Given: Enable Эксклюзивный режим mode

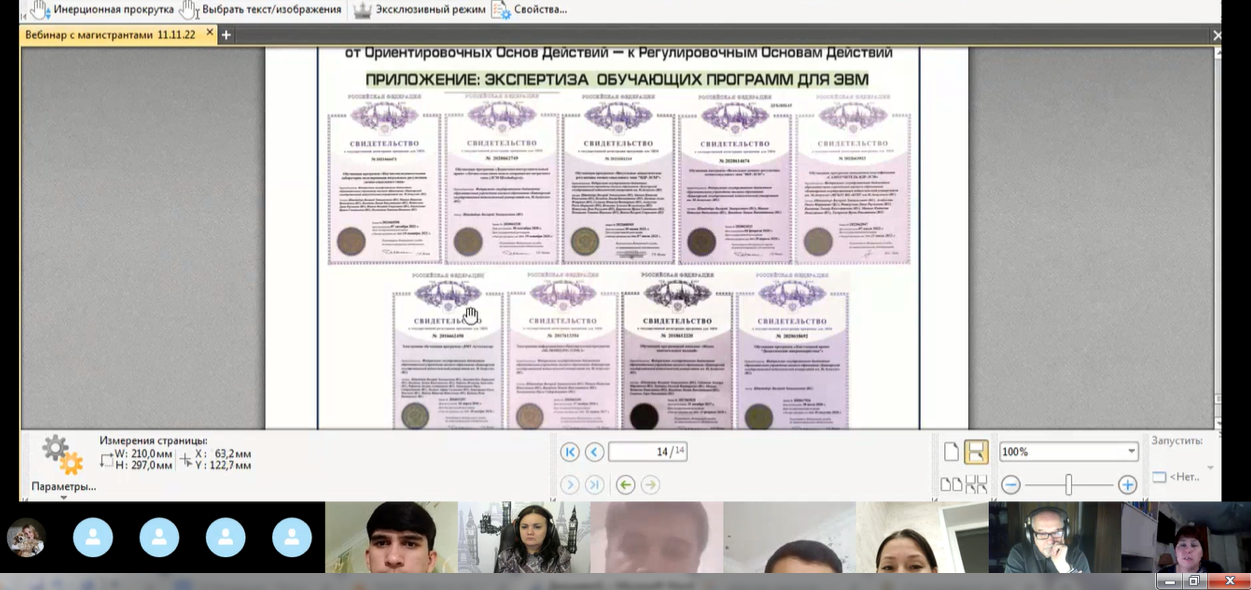Looking at the screenshot, I should (x=419, y=10).
